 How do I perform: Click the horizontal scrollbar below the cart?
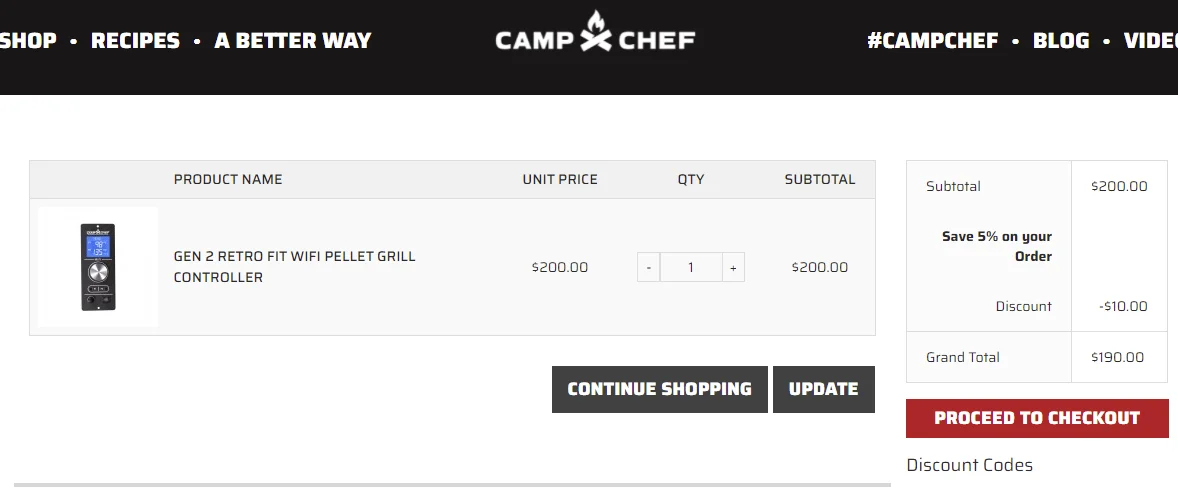tap(452, 485)
